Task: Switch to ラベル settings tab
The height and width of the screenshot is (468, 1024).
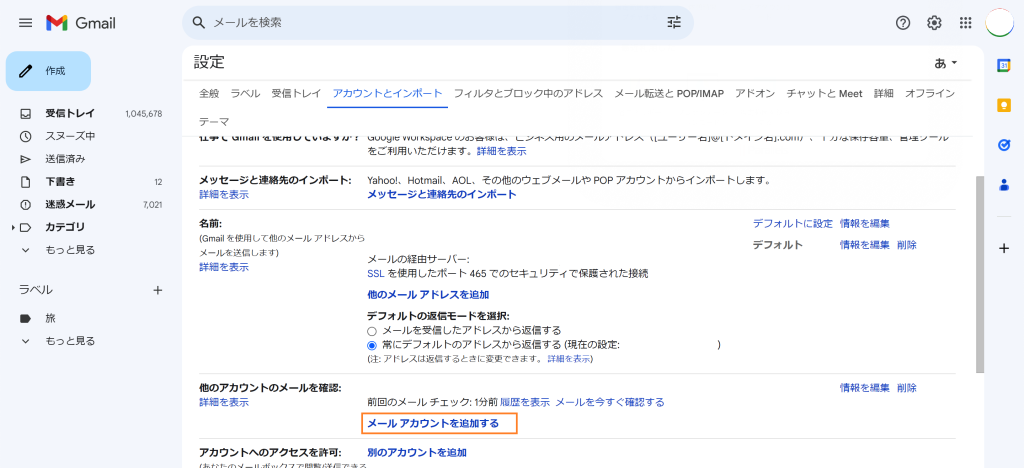Action: point(246,93)
